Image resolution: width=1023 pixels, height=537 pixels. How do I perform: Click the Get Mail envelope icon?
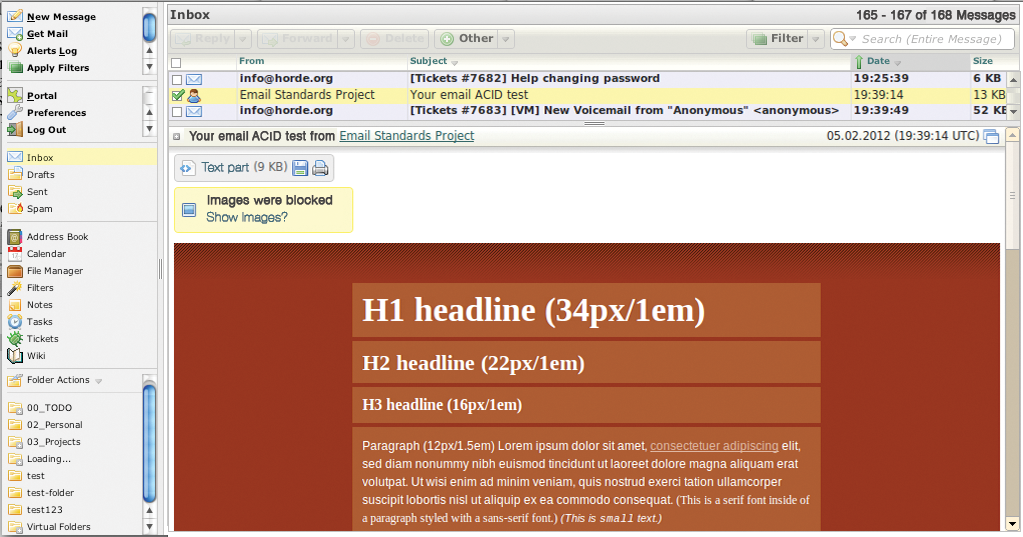click(x=15, y=33)
